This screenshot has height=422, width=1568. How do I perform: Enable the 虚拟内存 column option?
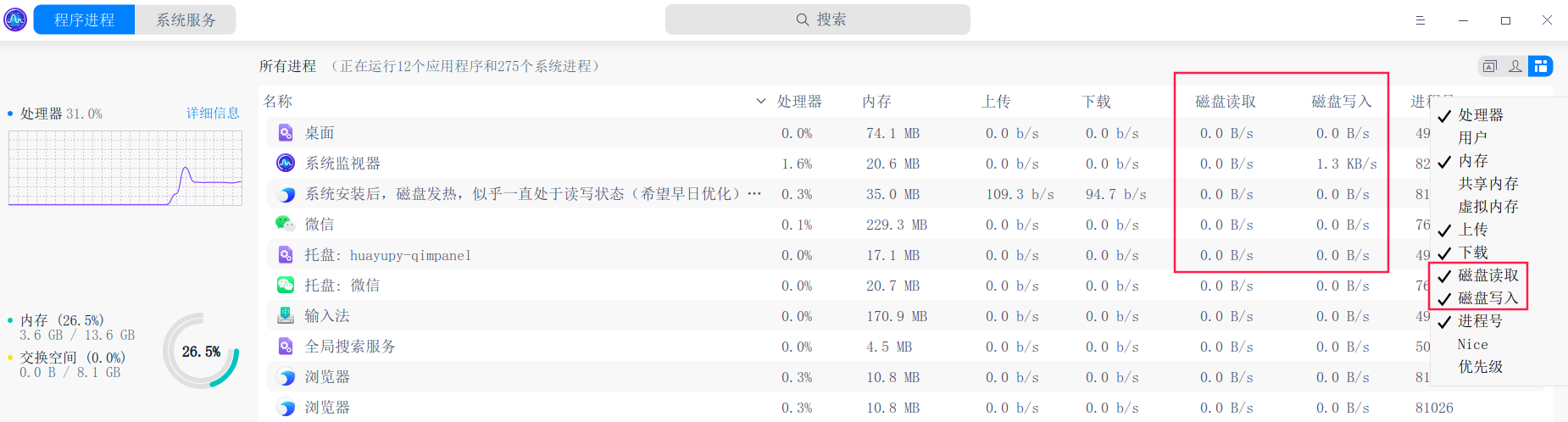click(x=1487, y=207)
